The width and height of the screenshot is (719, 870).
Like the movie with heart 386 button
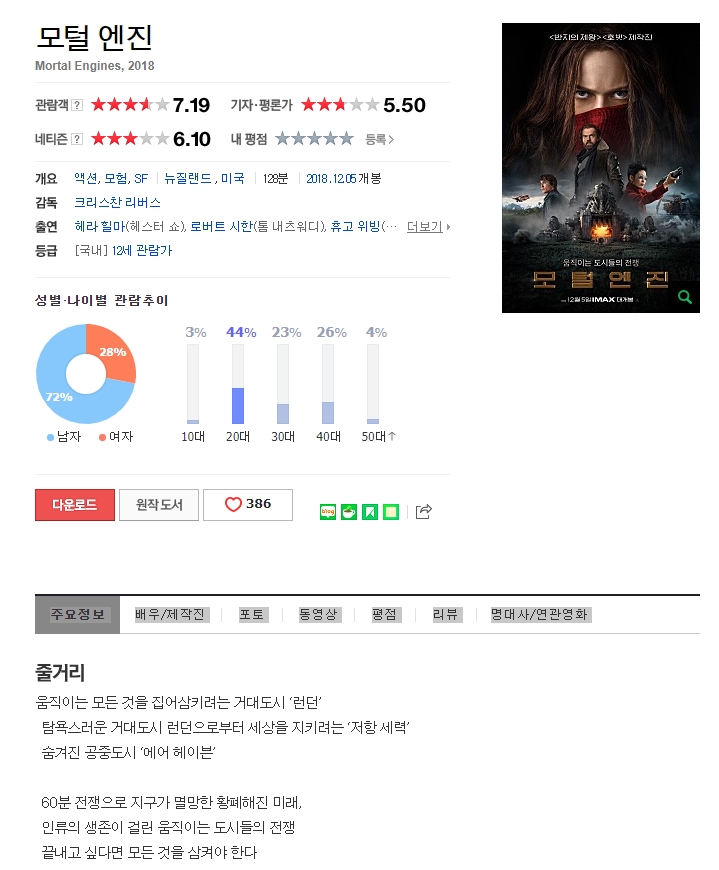(248, 504)
